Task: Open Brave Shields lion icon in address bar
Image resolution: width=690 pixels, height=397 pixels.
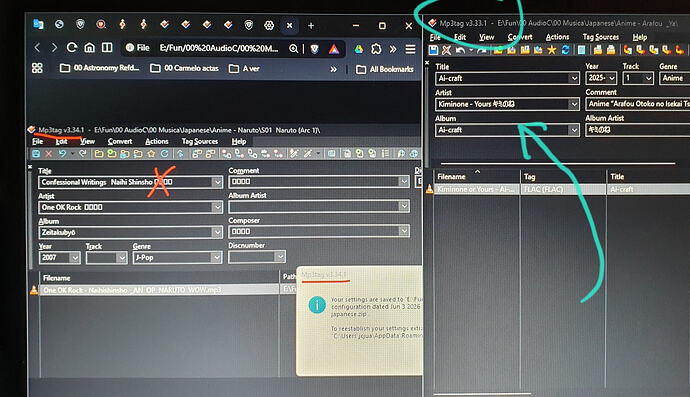Action: pos(315,49)
